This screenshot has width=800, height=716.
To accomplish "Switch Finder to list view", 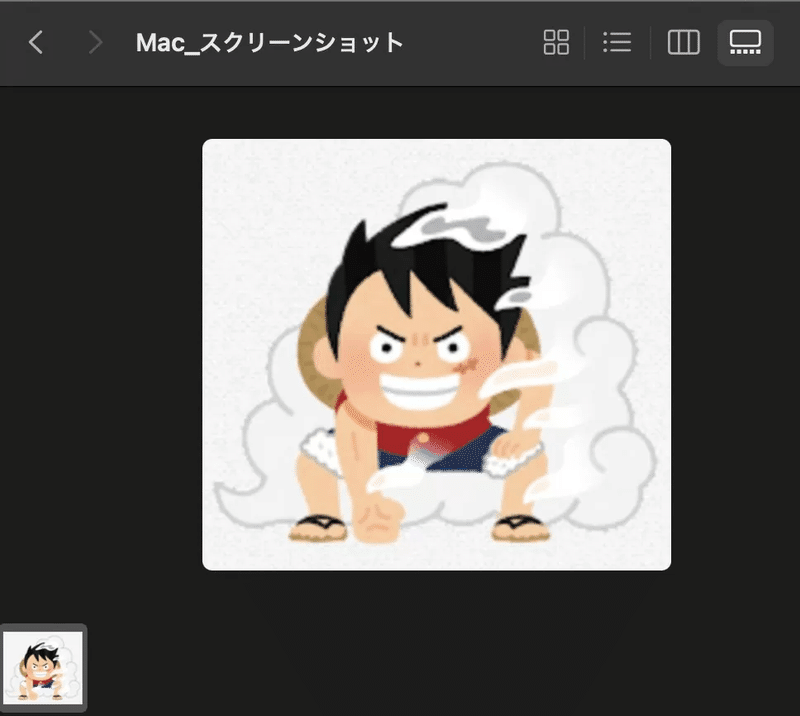I will (617, 42).
